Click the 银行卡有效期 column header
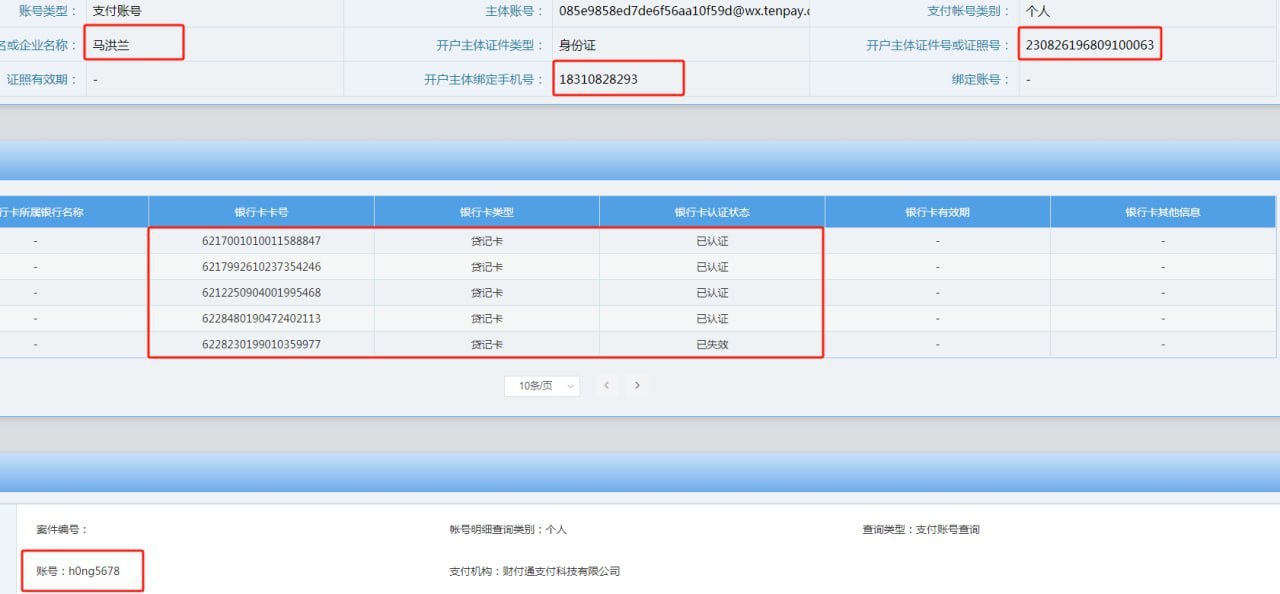This screenshot has width=1280, height=594. point(937,212)
